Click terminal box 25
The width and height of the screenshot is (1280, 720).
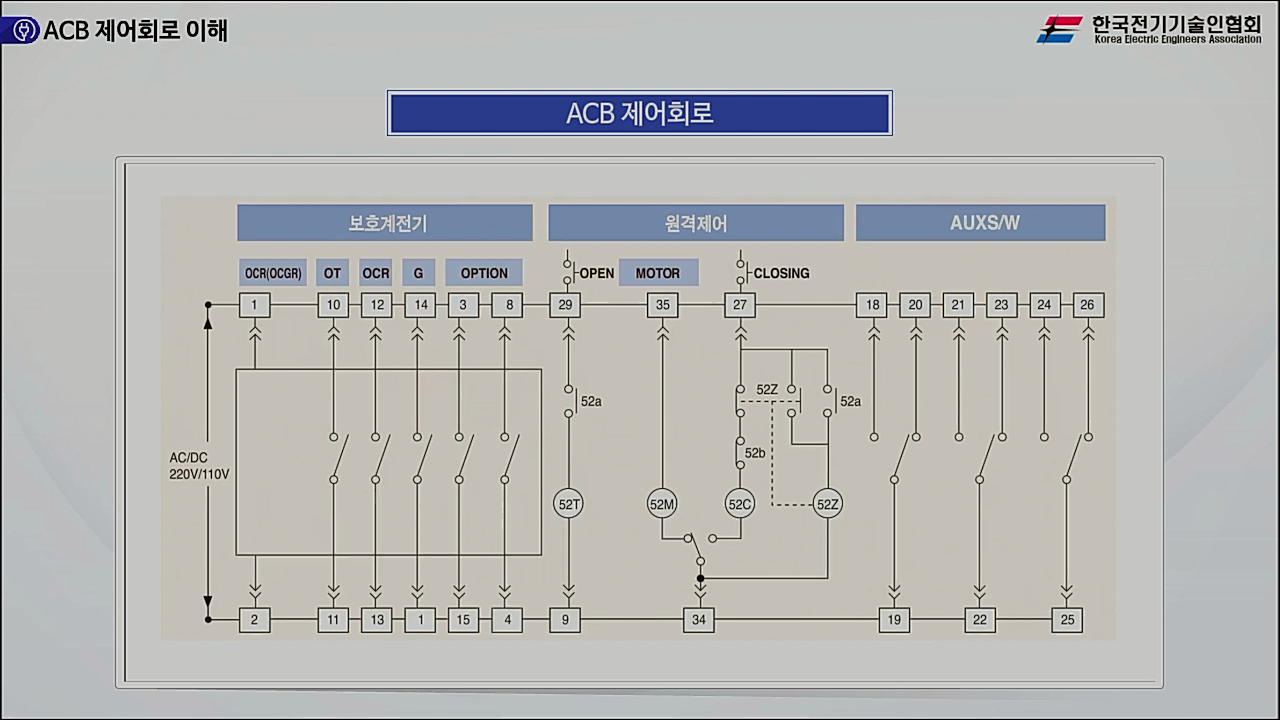click(x=1067, y=620)
